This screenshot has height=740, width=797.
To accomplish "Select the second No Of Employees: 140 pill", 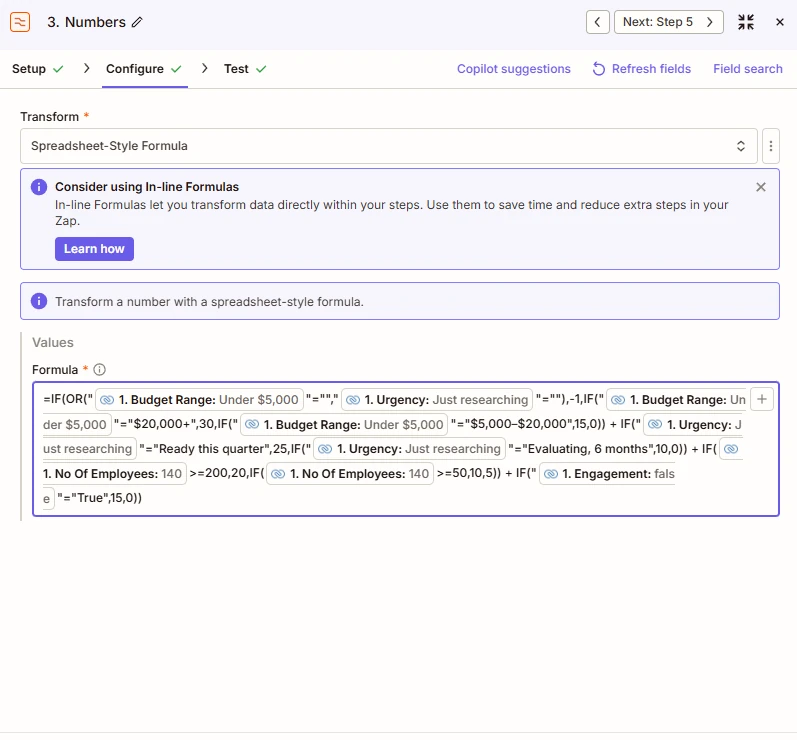I will click(350, 474).
